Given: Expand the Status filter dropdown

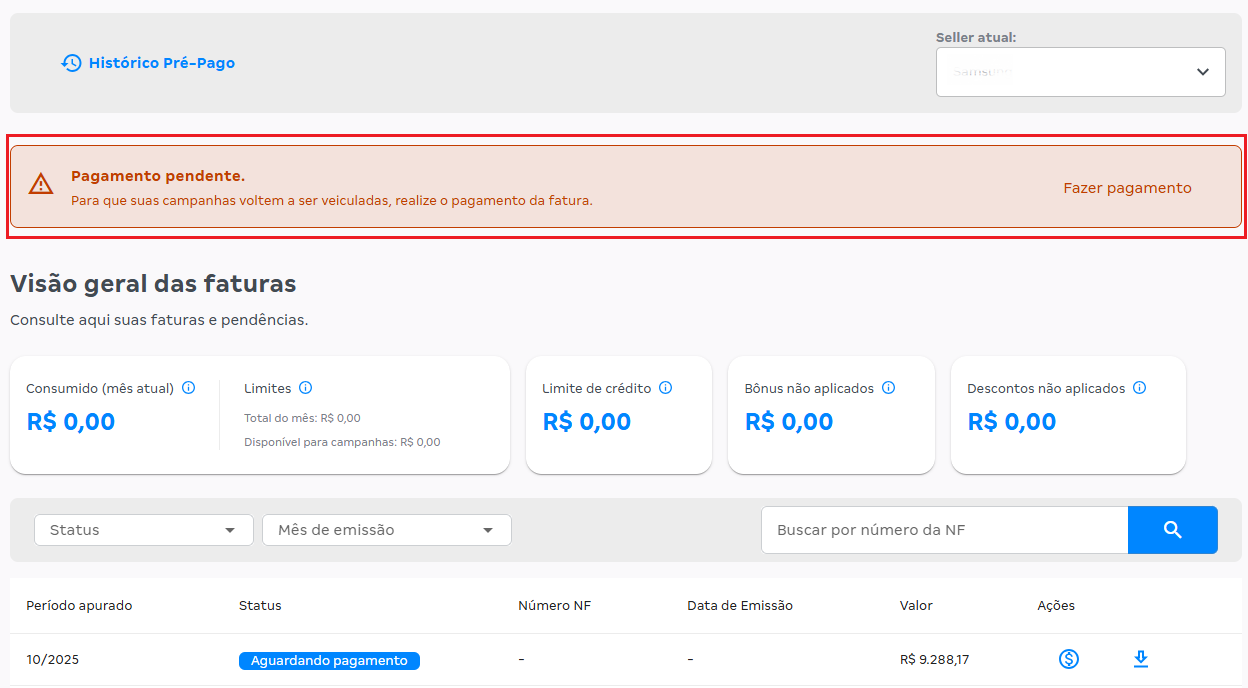Looking at the screenshot, I should coord(143,530).
